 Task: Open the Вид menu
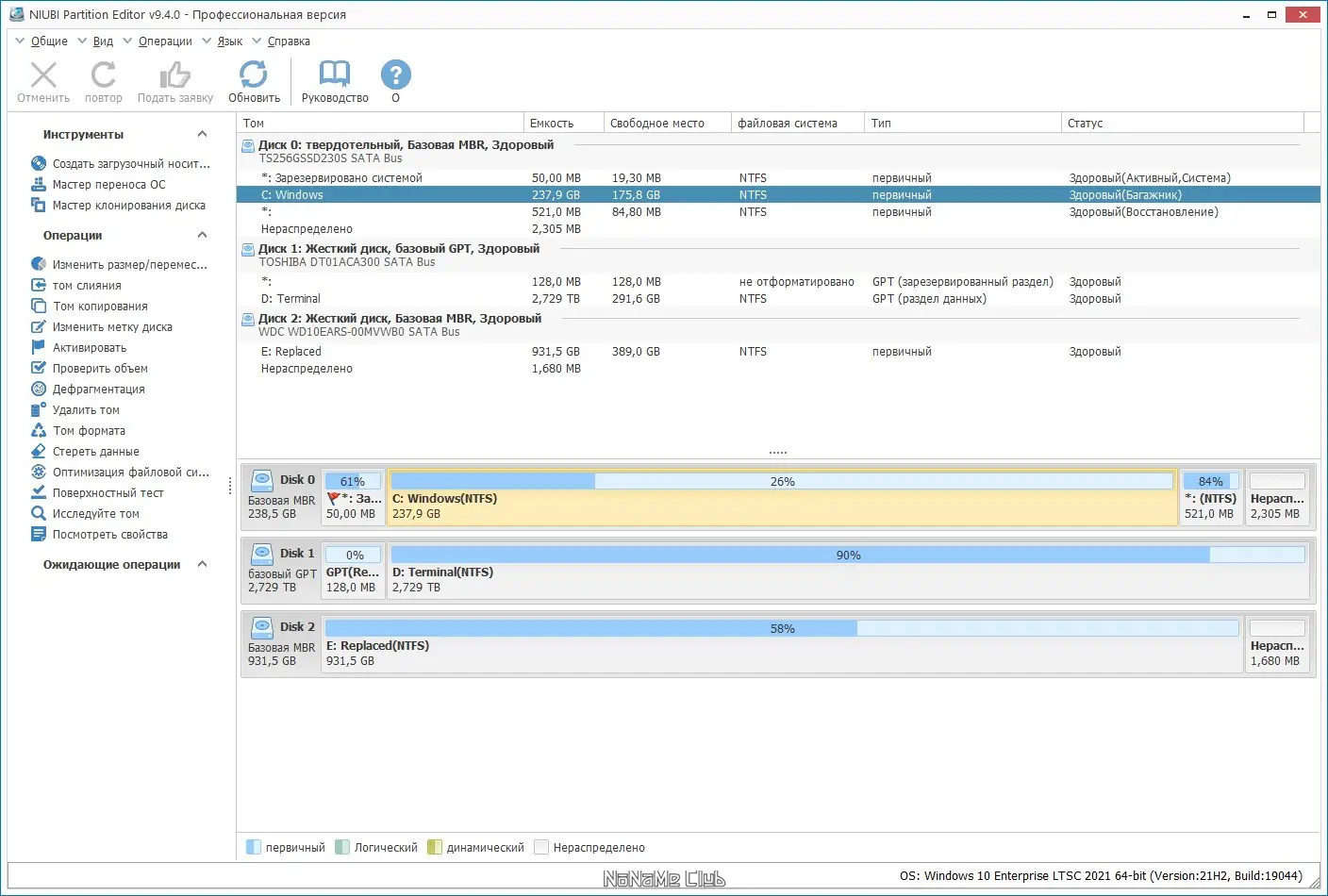click(x=102, y=41)
